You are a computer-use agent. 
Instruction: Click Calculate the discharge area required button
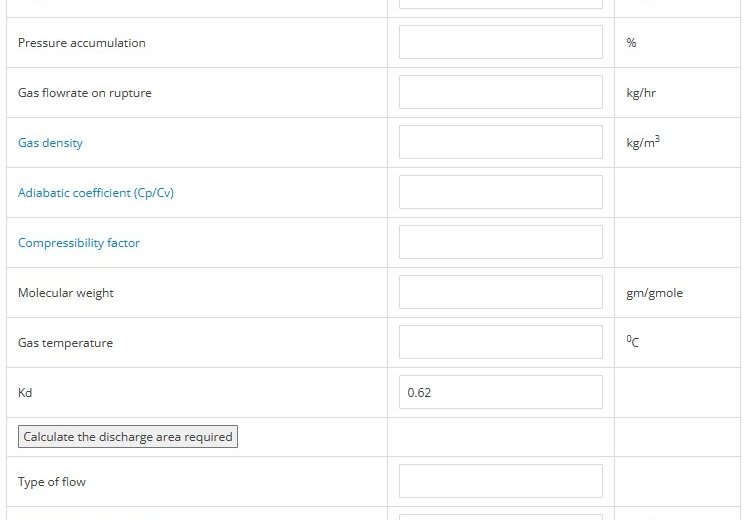[x=128, y=436]
